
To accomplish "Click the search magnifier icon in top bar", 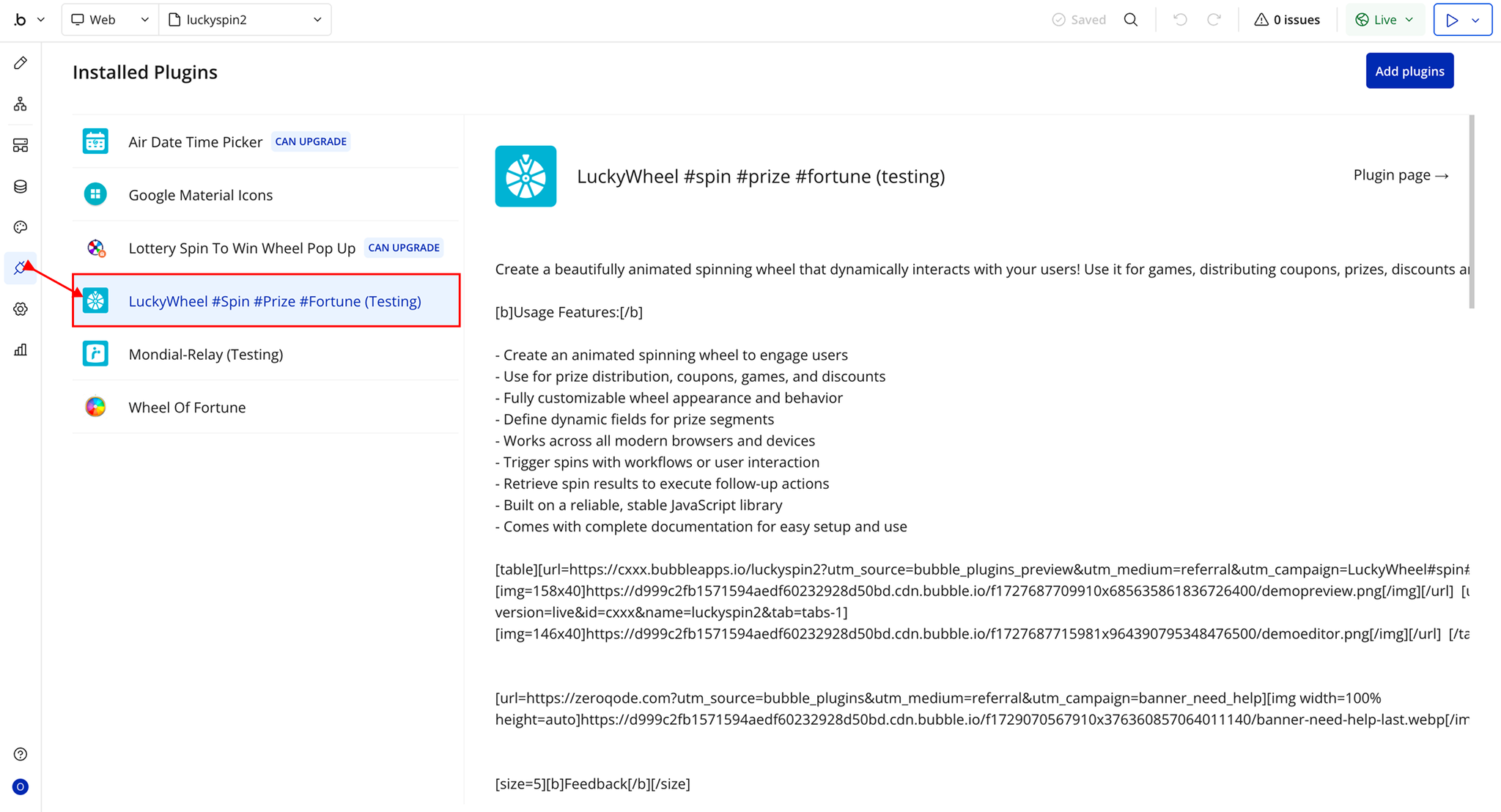I will click(1131, 20).
